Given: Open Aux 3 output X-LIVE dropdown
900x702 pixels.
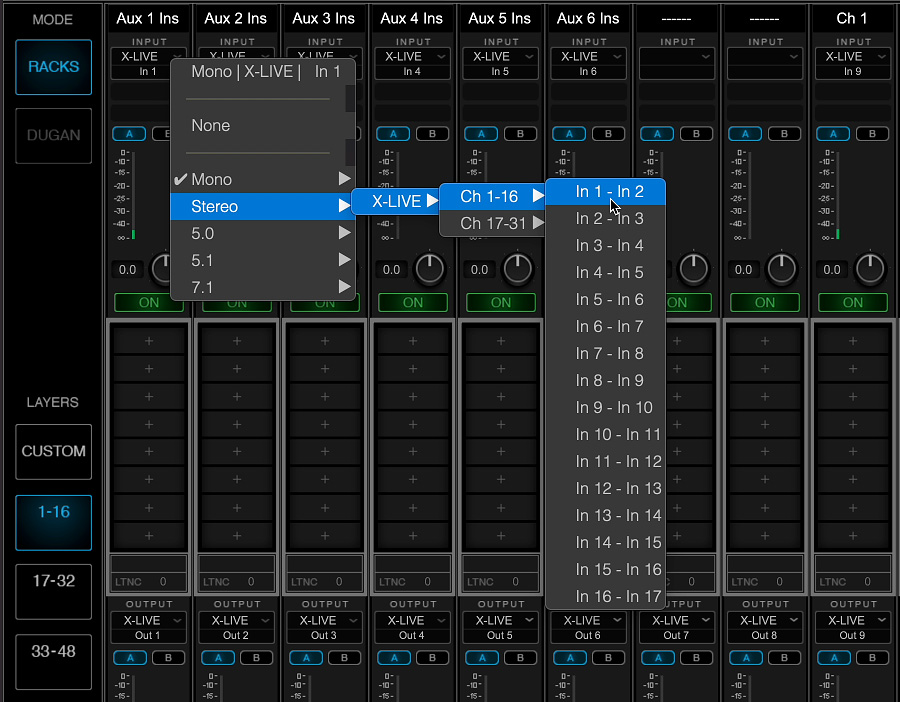Looking at the screenshot, I should (x=325, y=621).
